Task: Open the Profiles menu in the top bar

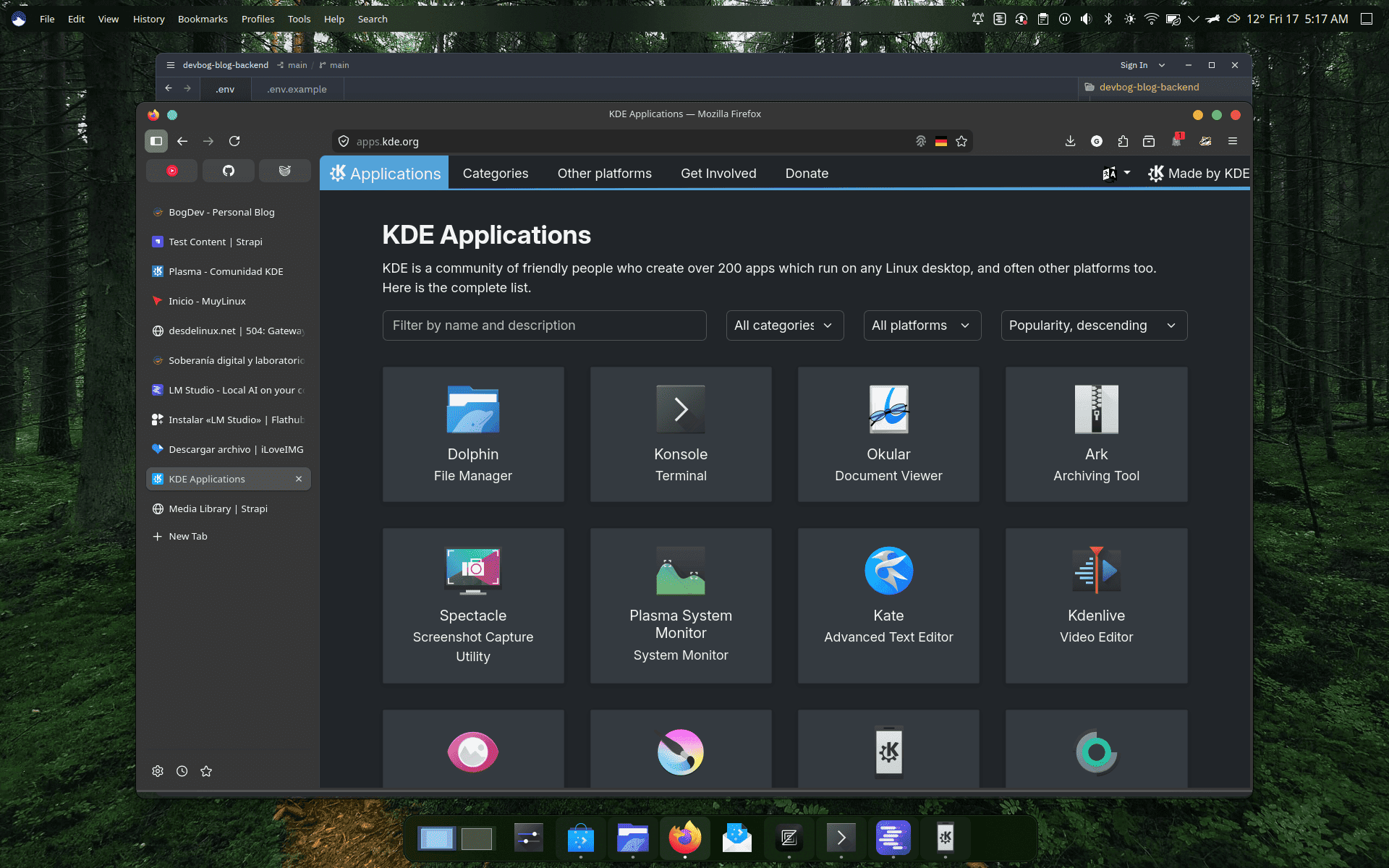Action: pos(258,19)
